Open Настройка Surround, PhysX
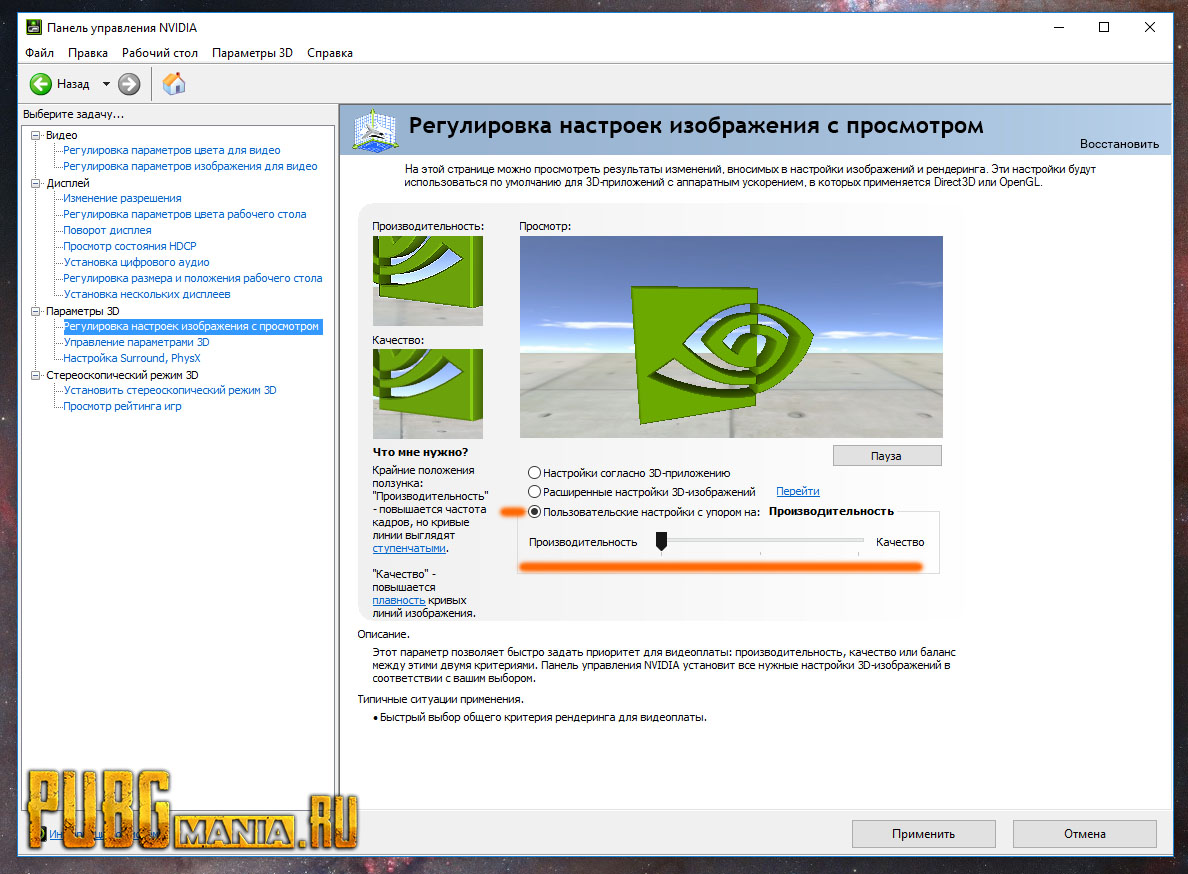Screen dimensions: 1188x874 pyautogui.click(x=132, y=358)
